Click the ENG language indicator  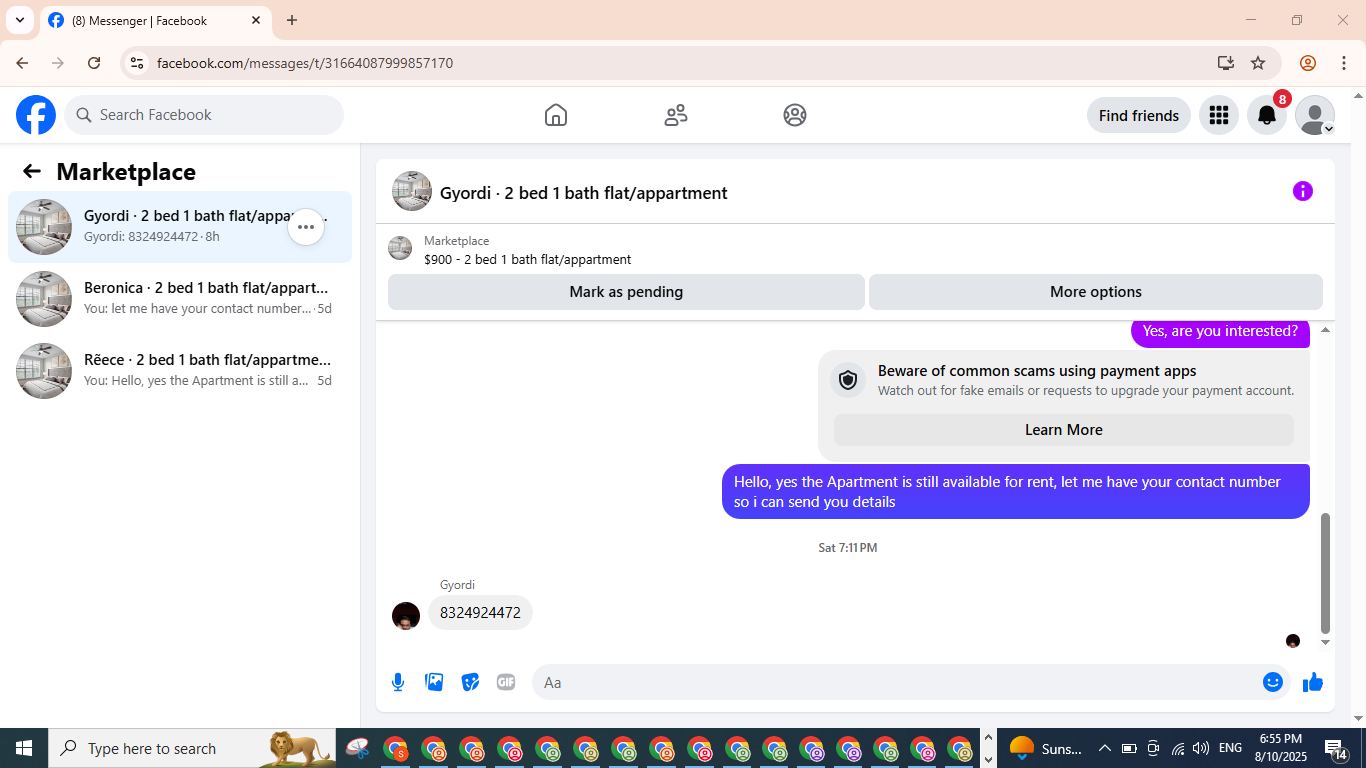tap(1230, 748)
